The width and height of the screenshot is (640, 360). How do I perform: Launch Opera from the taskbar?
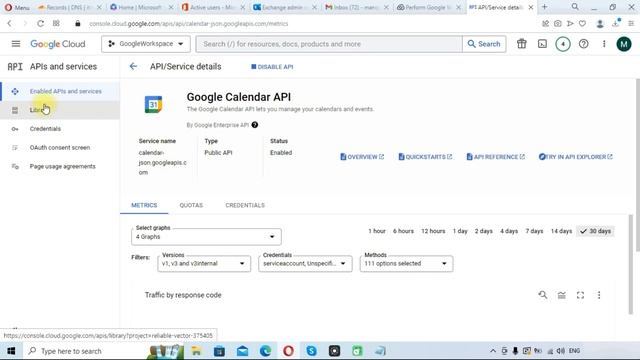(288, 351)
